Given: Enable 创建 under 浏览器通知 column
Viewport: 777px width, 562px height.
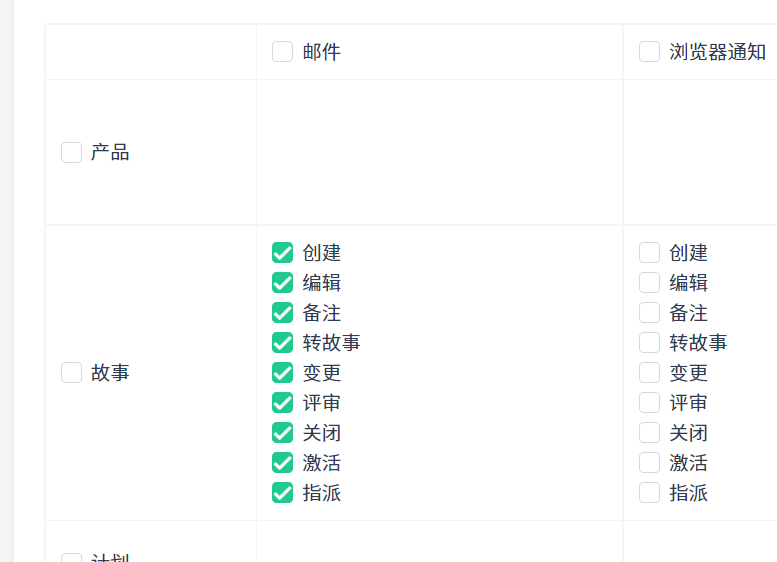Looking at the screenshot, I should click(x=649, y=253).
